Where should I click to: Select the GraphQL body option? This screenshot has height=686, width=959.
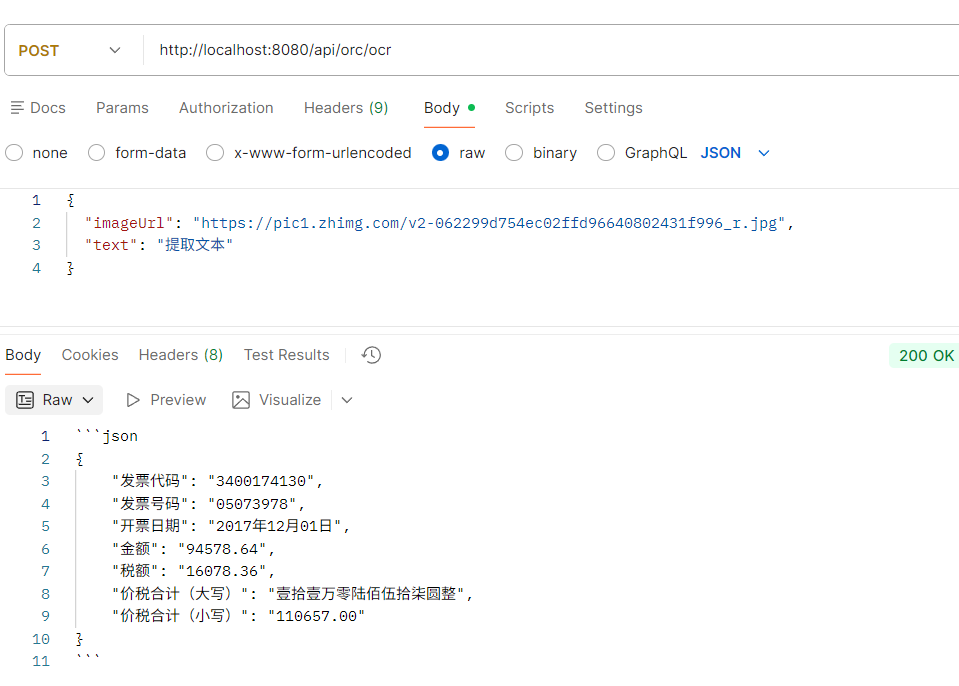pos(605,153)
